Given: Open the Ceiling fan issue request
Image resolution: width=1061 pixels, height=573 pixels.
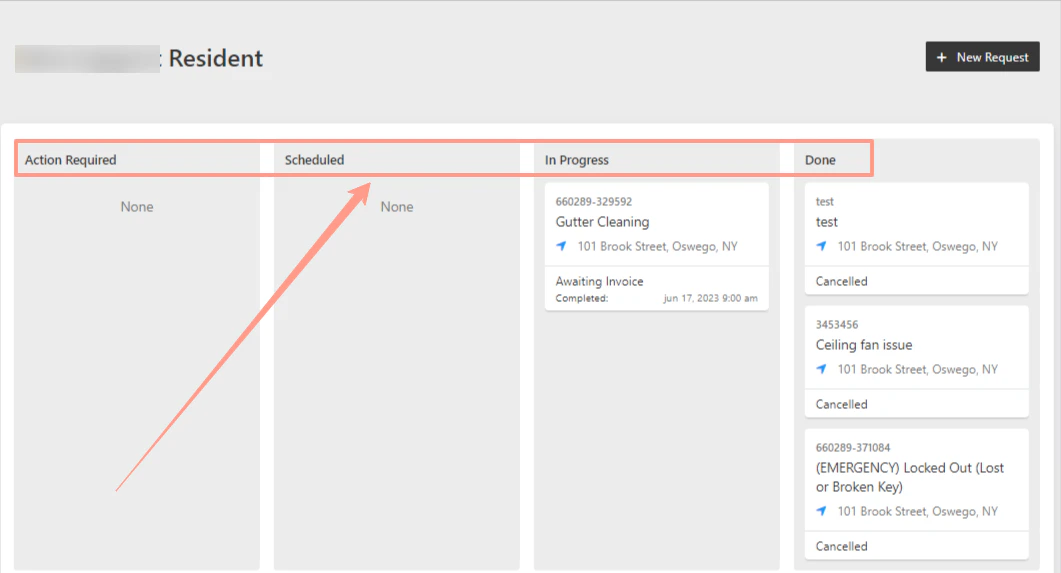Looking at the screenshot, I should 916,362.
